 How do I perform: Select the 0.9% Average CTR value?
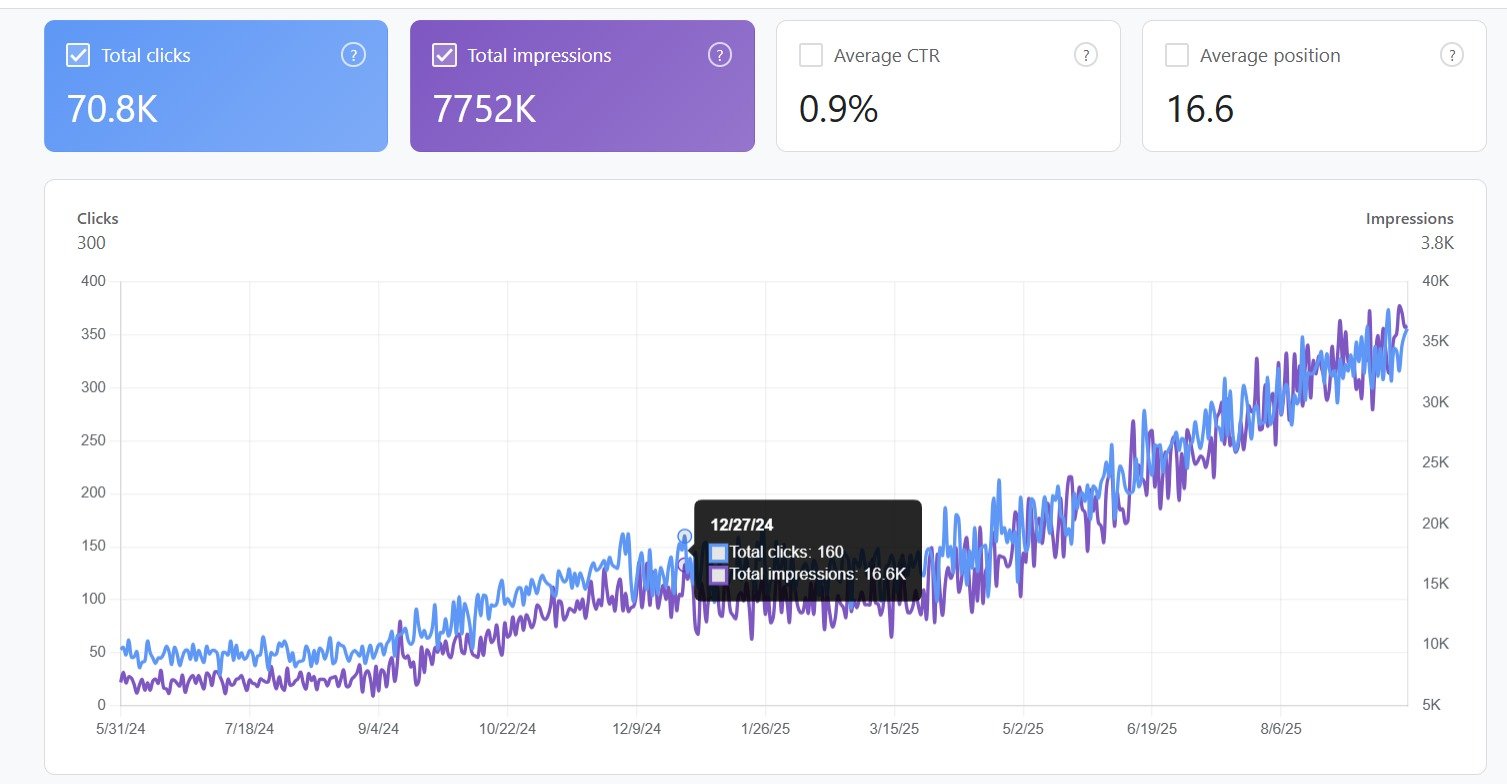point(838,108)
